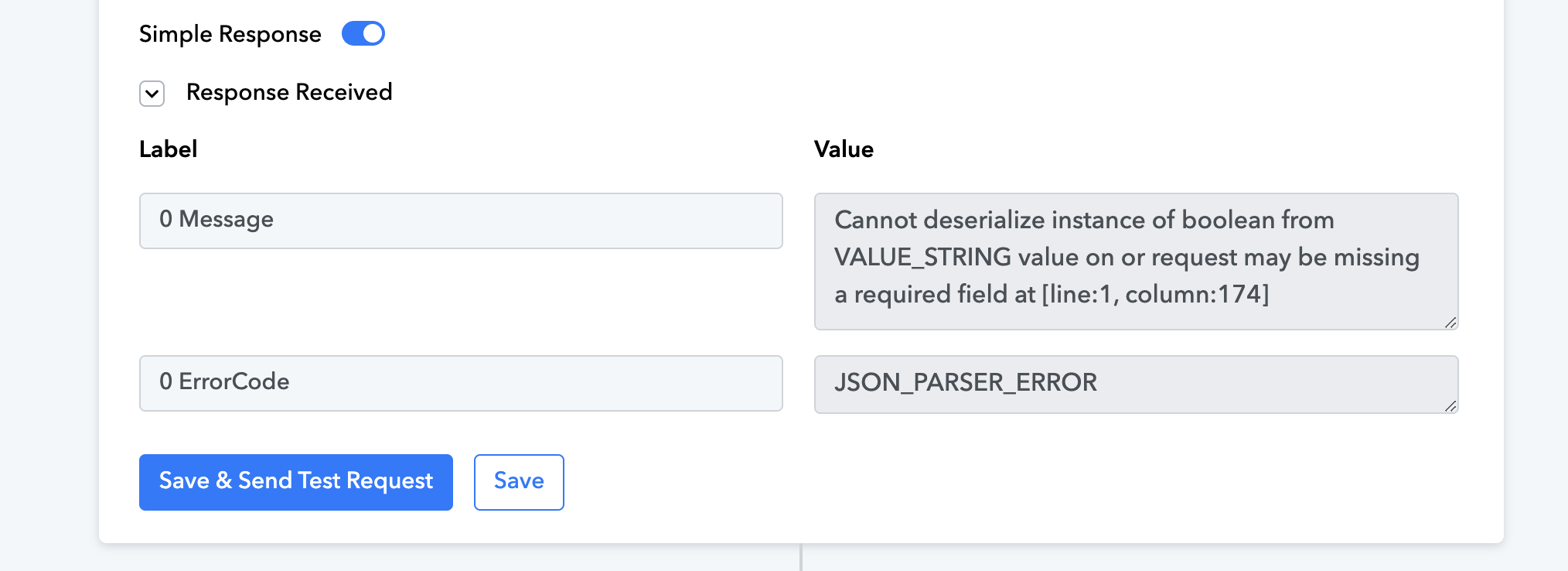Image resolution: width=1568 pixels, height=571 pixels.
Task: Click Save & Send Test Request button
Action: (296, 482)
